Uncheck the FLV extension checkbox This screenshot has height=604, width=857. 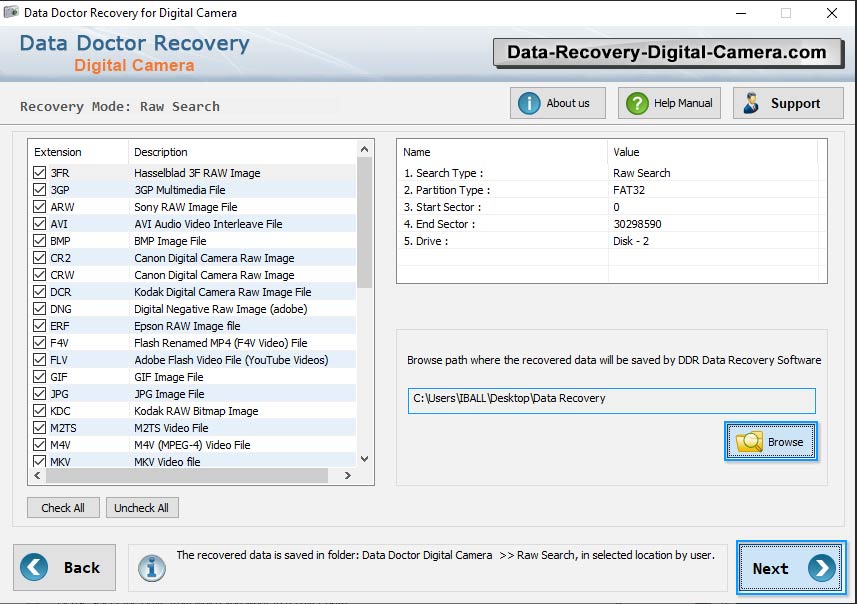point(39,360)
